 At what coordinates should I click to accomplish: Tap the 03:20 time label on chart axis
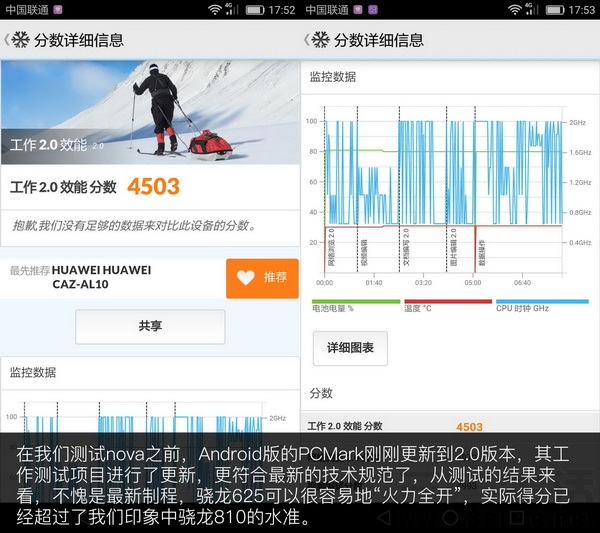(x=423, y=283)
